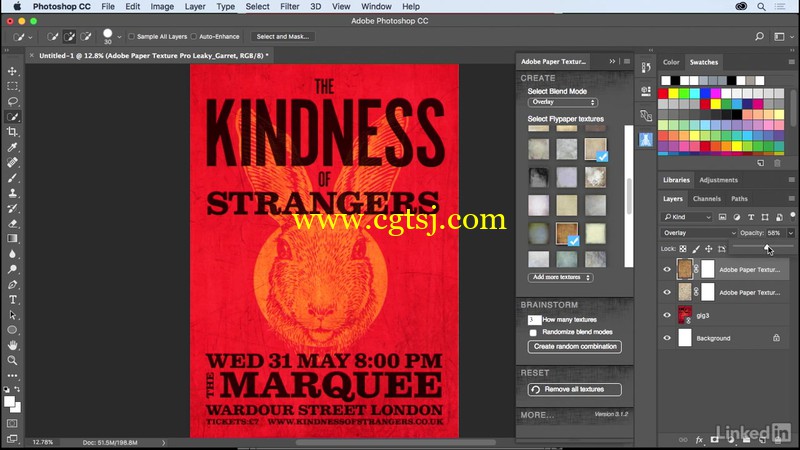This screenshot has width=800, height=450.
Task: Select the Eraser tool
Action: click(x=12, y=223)
